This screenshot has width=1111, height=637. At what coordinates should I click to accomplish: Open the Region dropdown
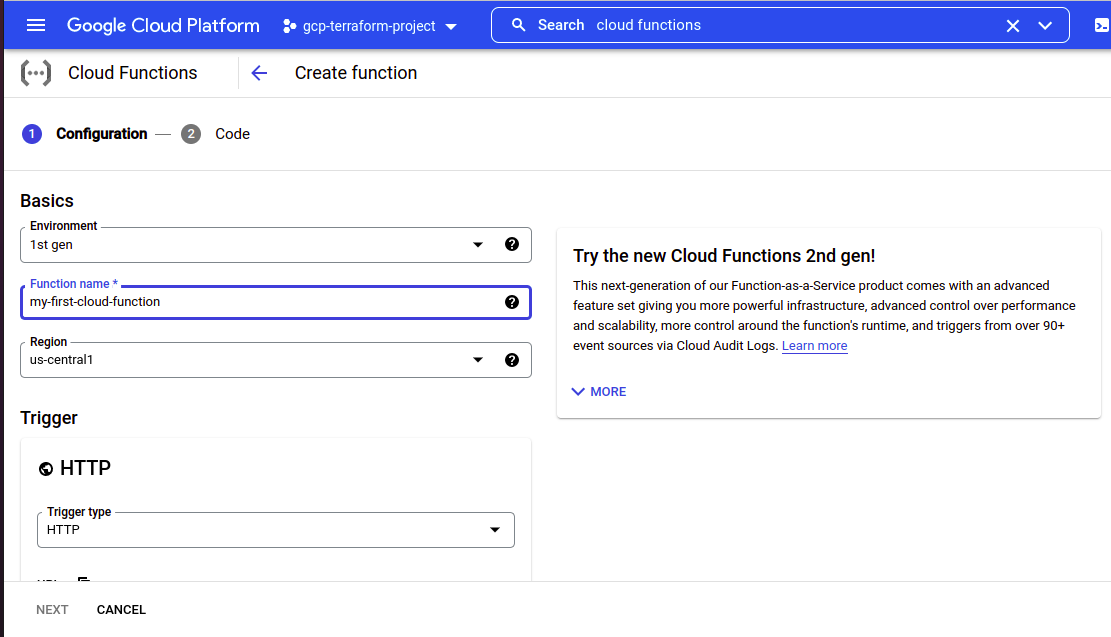coord(276,360)
